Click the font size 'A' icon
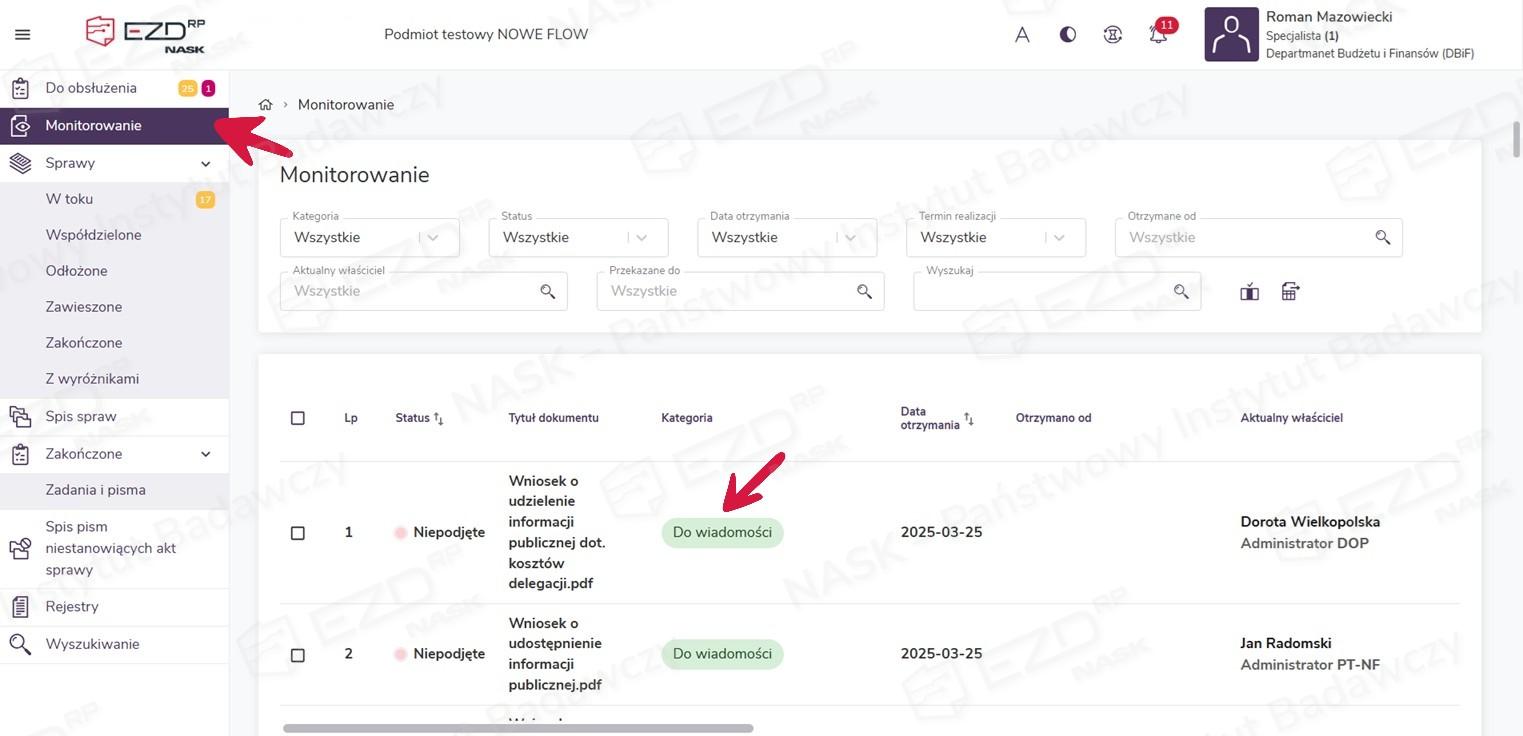The width and height of the screenshot is (1523, 736). tap(1022, 35)
